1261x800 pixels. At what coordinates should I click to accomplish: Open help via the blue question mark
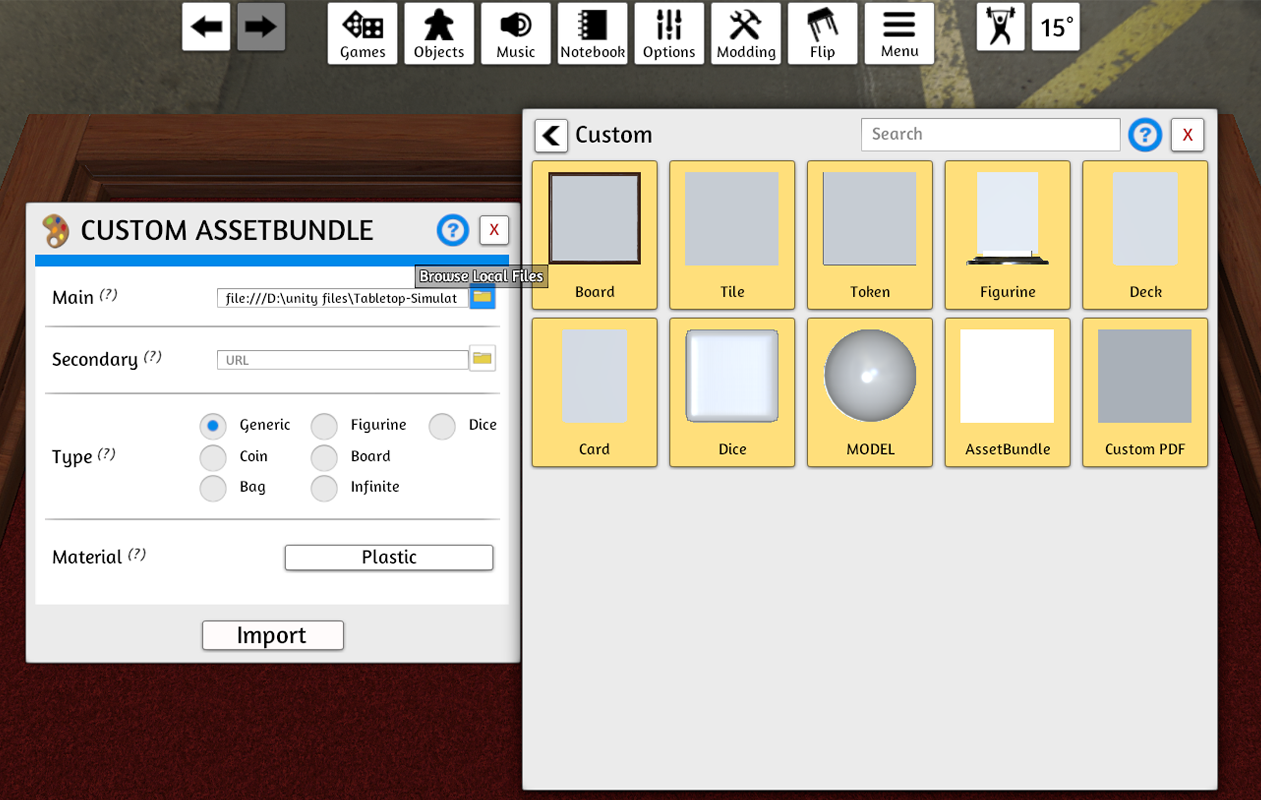1144,134
